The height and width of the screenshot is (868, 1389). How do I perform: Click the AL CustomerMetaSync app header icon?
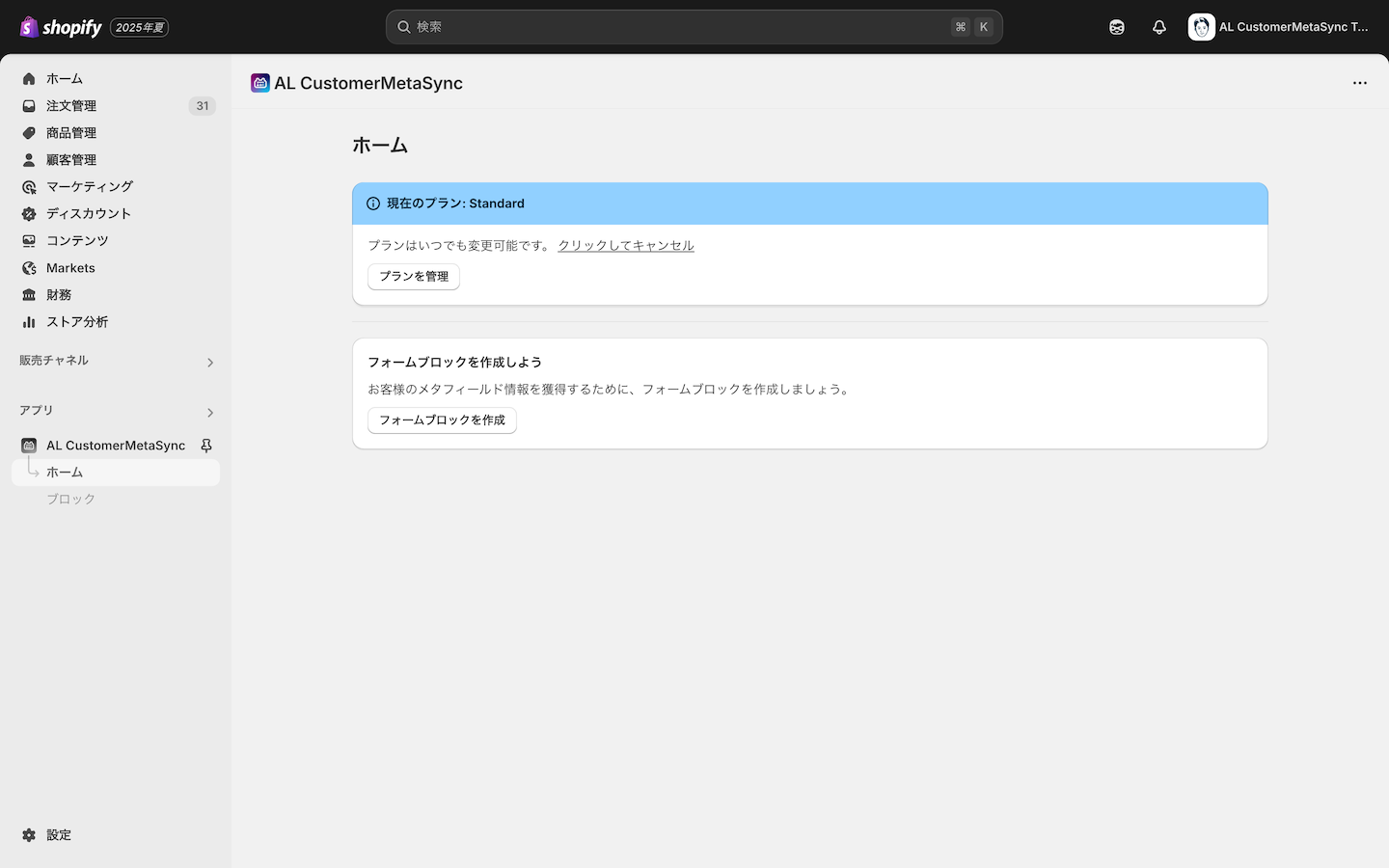pos(260,83)
